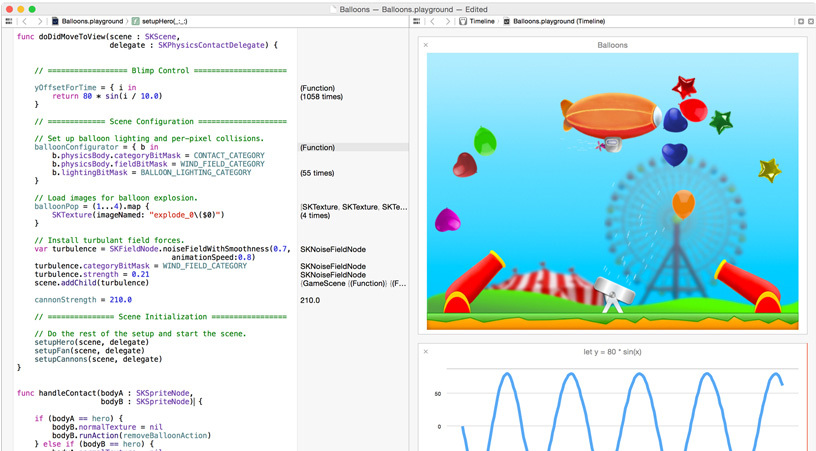The width and height of the screenshot is (816, 451).
Task: Place cursor on 'setupHero(scene, delegate)' call
Action: (x=92, y=342)
